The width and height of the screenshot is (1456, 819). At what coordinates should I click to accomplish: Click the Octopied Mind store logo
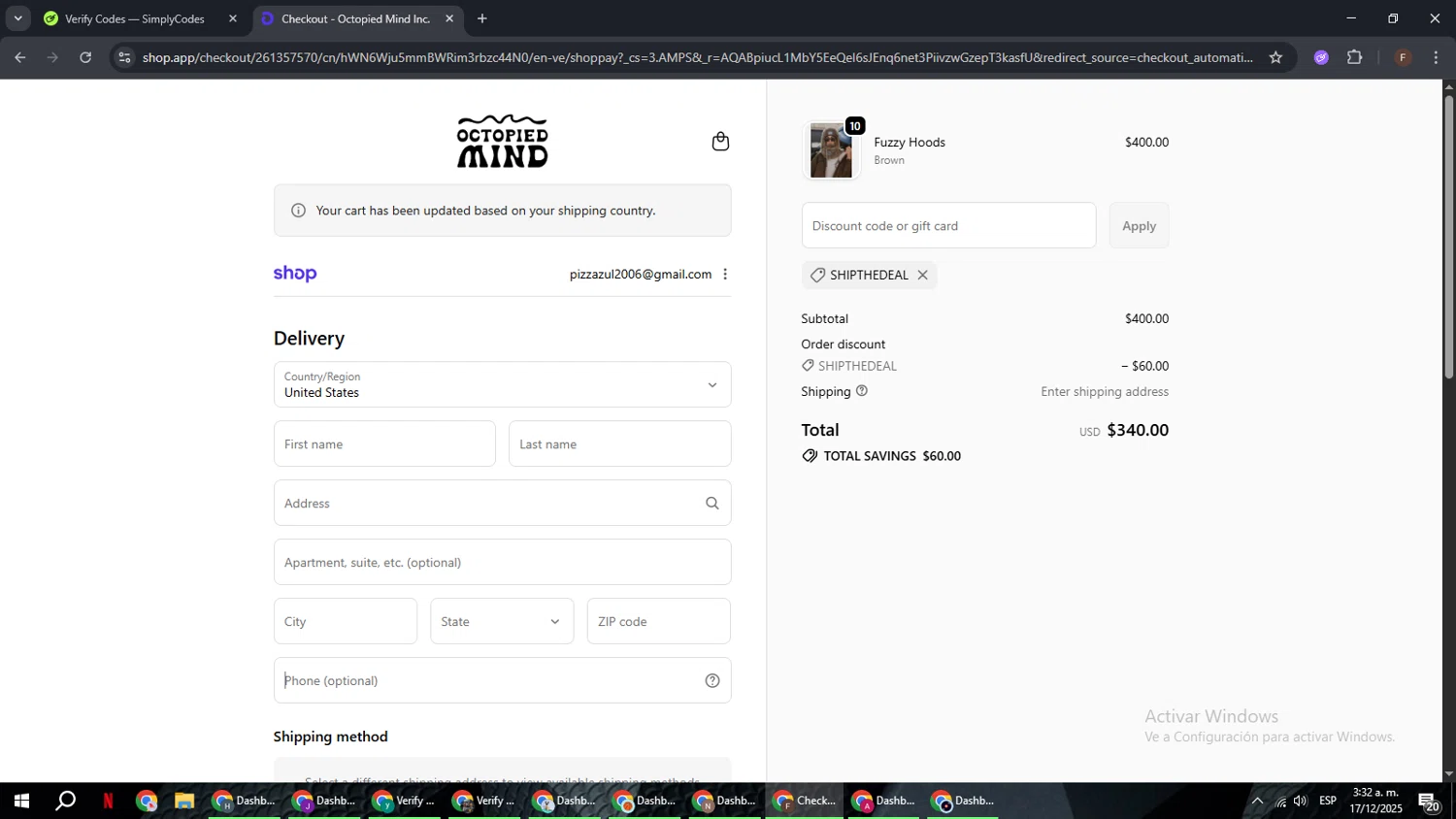pyautogui.click(x=502, y=142)
